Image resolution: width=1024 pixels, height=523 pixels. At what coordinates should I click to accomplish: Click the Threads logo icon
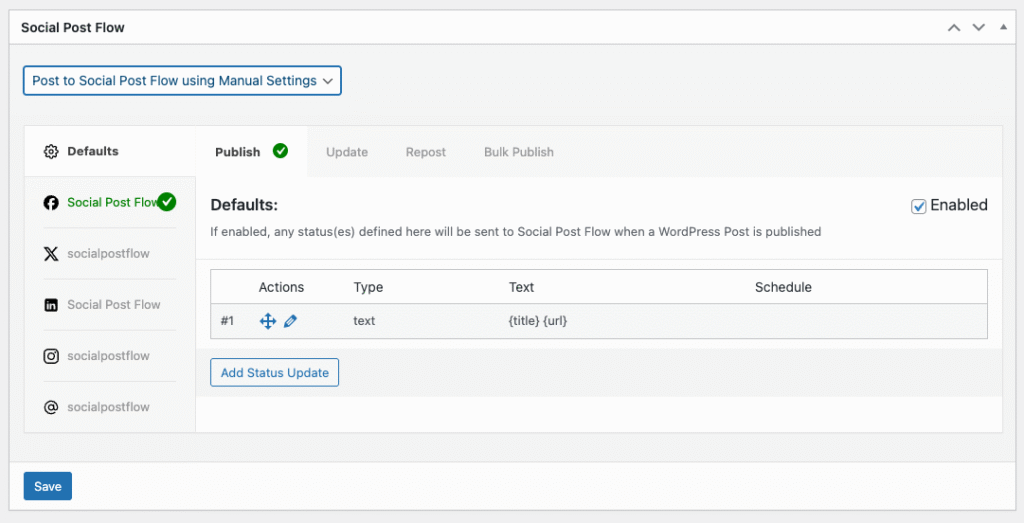pyautogui.click(x=51, y=407)
